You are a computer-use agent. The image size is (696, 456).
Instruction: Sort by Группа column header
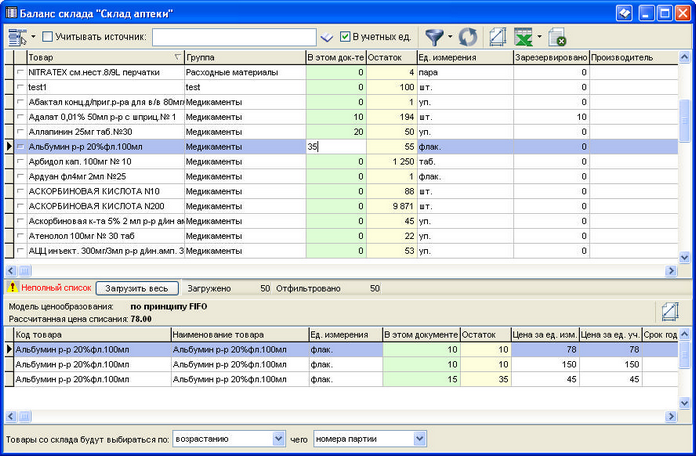(245, 57)
